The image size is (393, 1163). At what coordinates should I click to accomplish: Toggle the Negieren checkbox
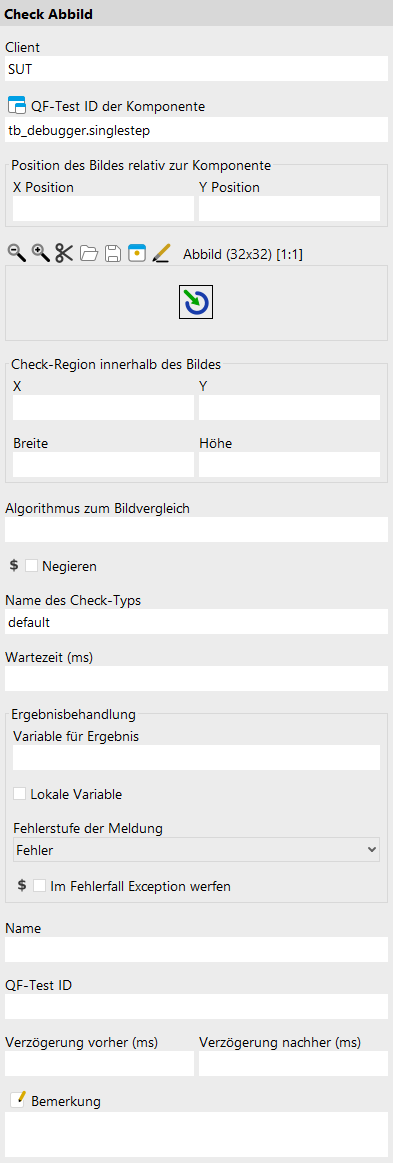click(x=31, y=566)
